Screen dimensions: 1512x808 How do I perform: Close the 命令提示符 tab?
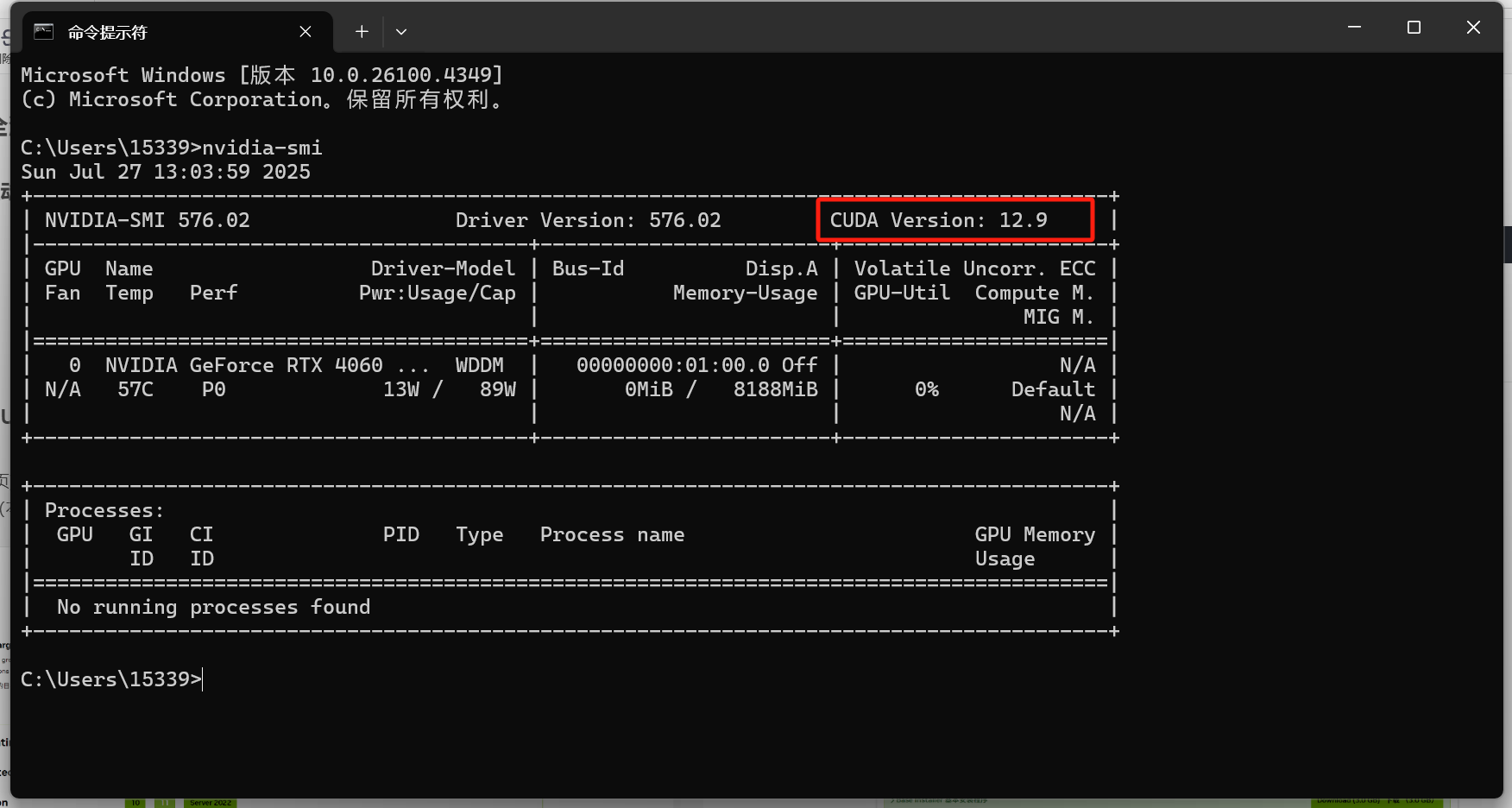[x=306, y=32]
